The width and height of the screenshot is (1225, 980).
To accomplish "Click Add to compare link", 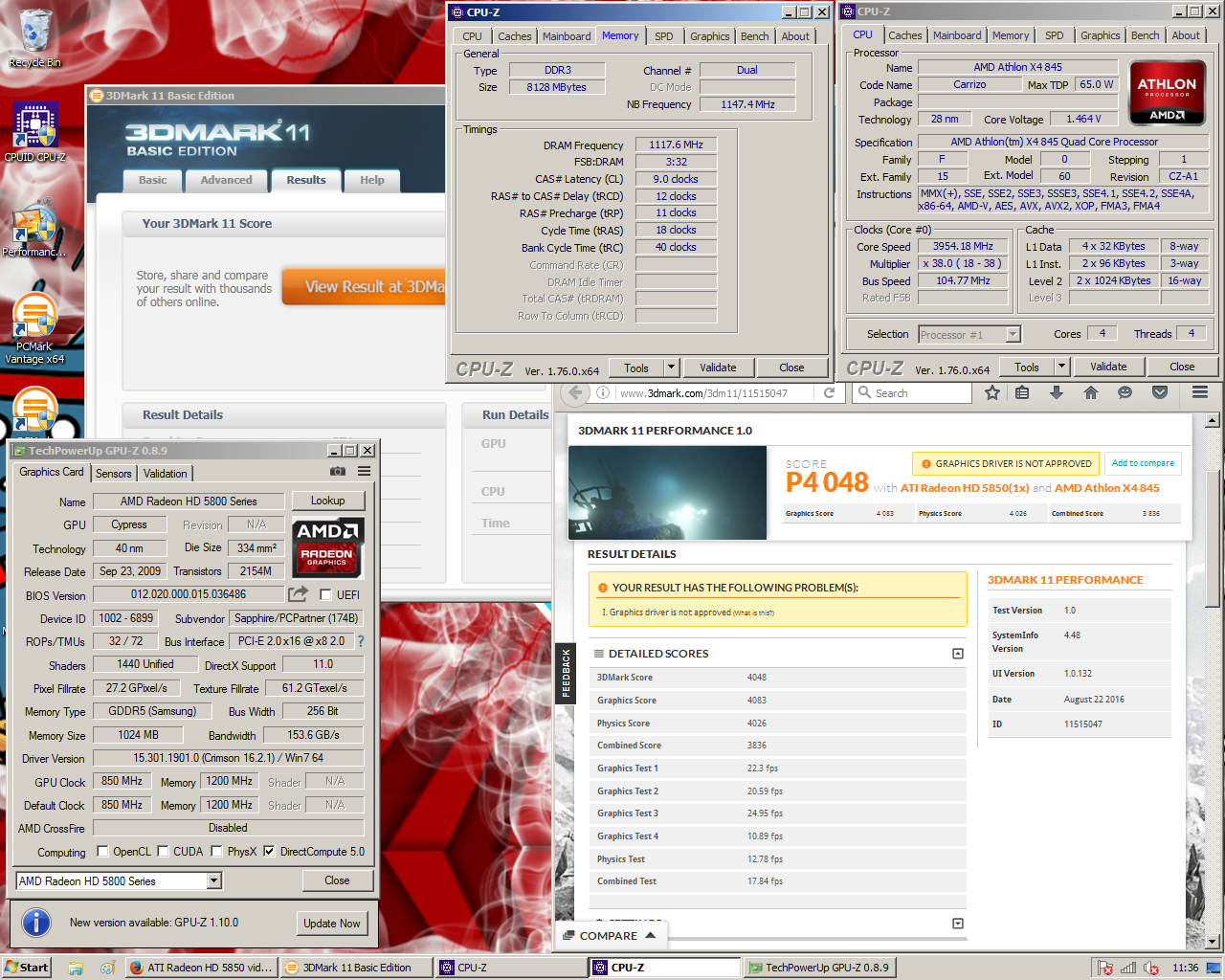I will click(x=1143, y=463).
